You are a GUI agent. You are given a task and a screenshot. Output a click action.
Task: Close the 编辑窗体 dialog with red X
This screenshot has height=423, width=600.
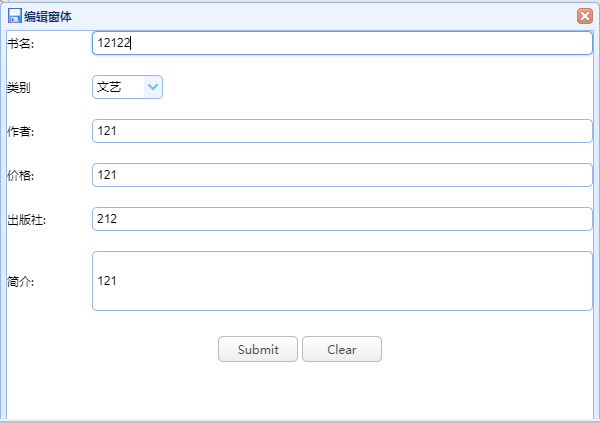[x=585, y=16]
